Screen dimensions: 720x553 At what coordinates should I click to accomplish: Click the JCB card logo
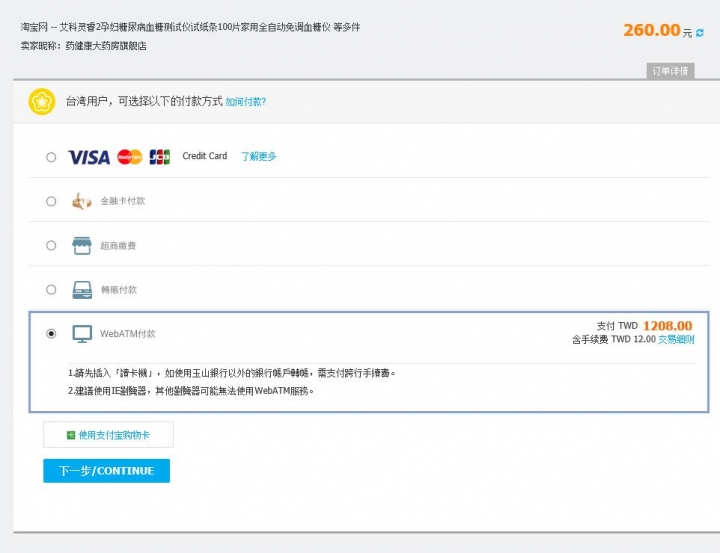pos(159,157)
